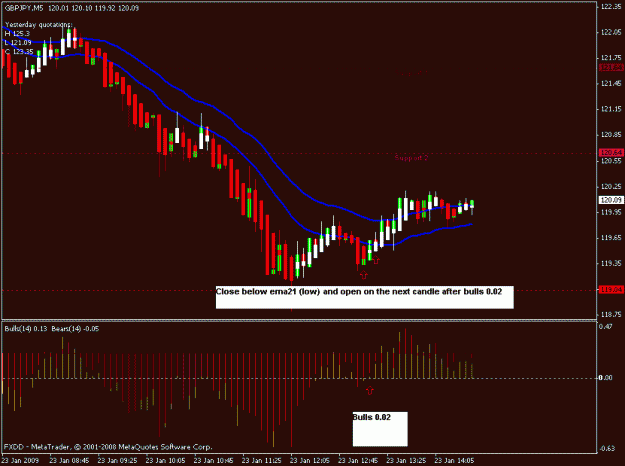This screenshot has width=625, height=466.
Task: Click the GBPJPY,M5 chart title text
Action: click(24, 8)
